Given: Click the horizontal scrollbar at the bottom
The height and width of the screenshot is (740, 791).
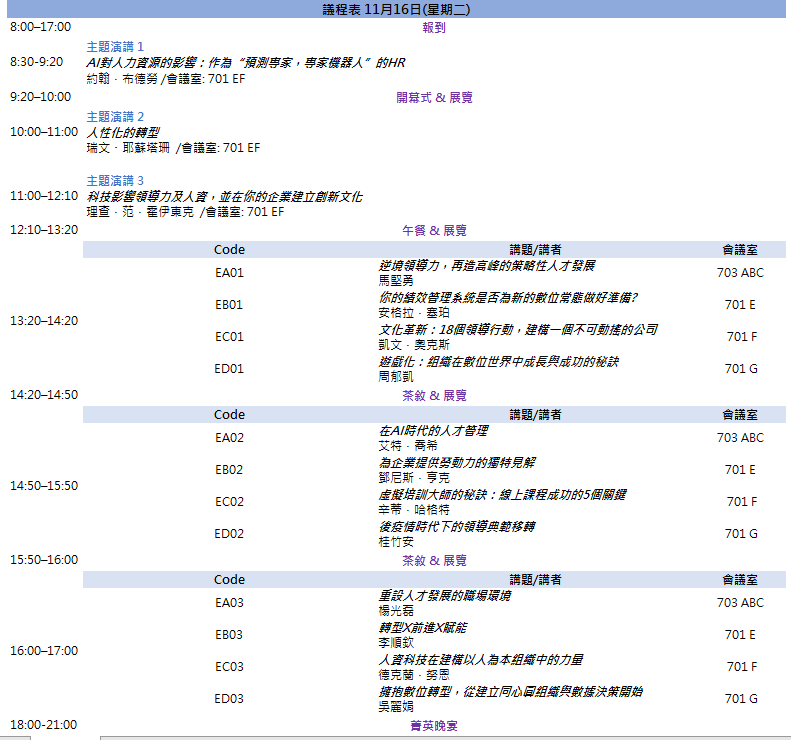Looking at the screenshot, I should pos(440,737).
